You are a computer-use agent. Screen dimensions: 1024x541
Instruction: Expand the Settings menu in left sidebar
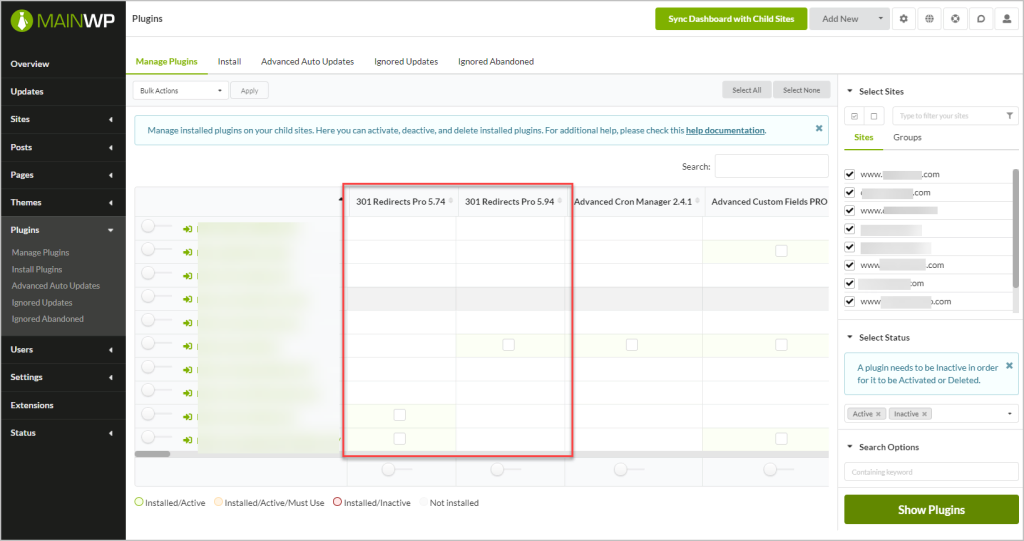[x=110, y=378]
